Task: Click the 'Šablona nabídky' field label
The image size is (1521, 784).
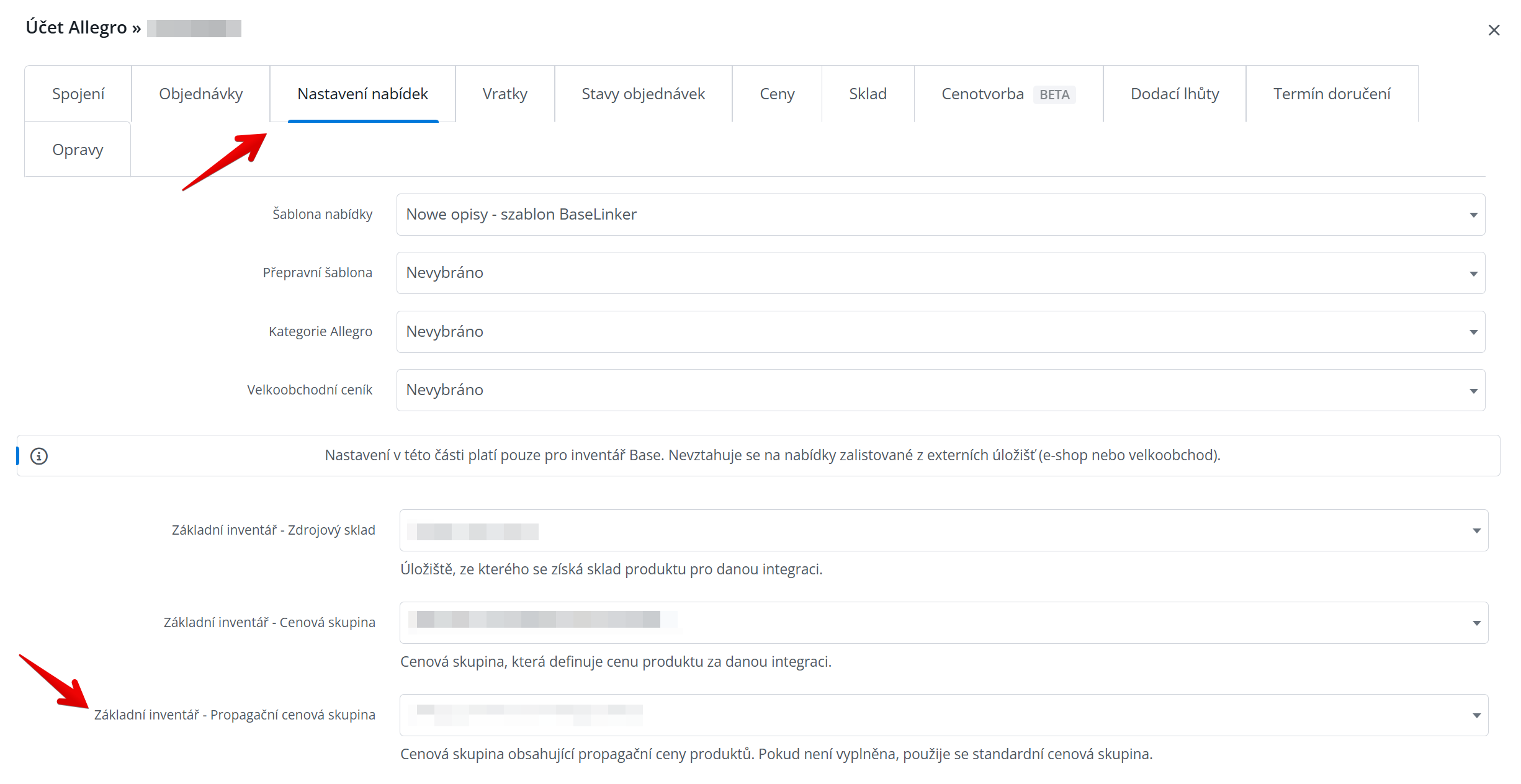Action: click(322, 214)
